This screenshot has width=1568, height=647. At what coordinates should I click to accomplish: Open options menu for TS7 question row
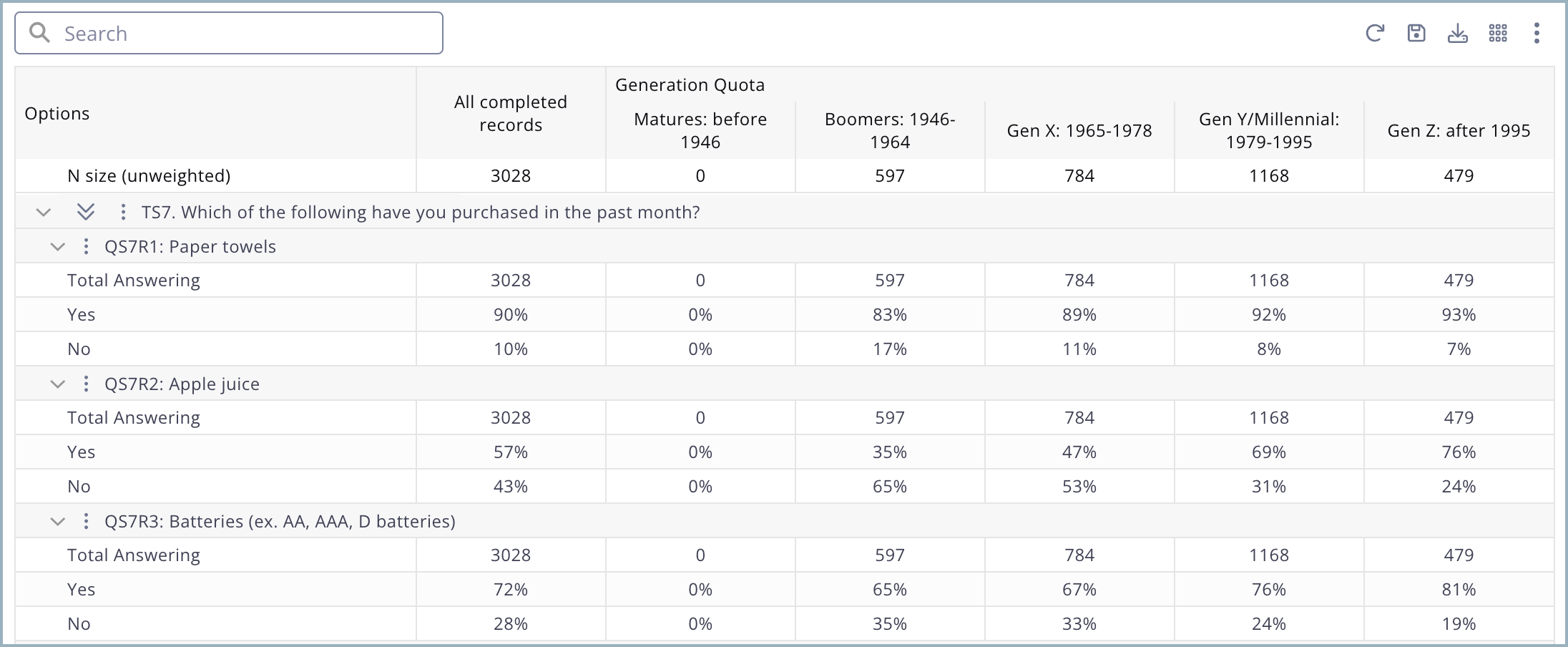123,212
